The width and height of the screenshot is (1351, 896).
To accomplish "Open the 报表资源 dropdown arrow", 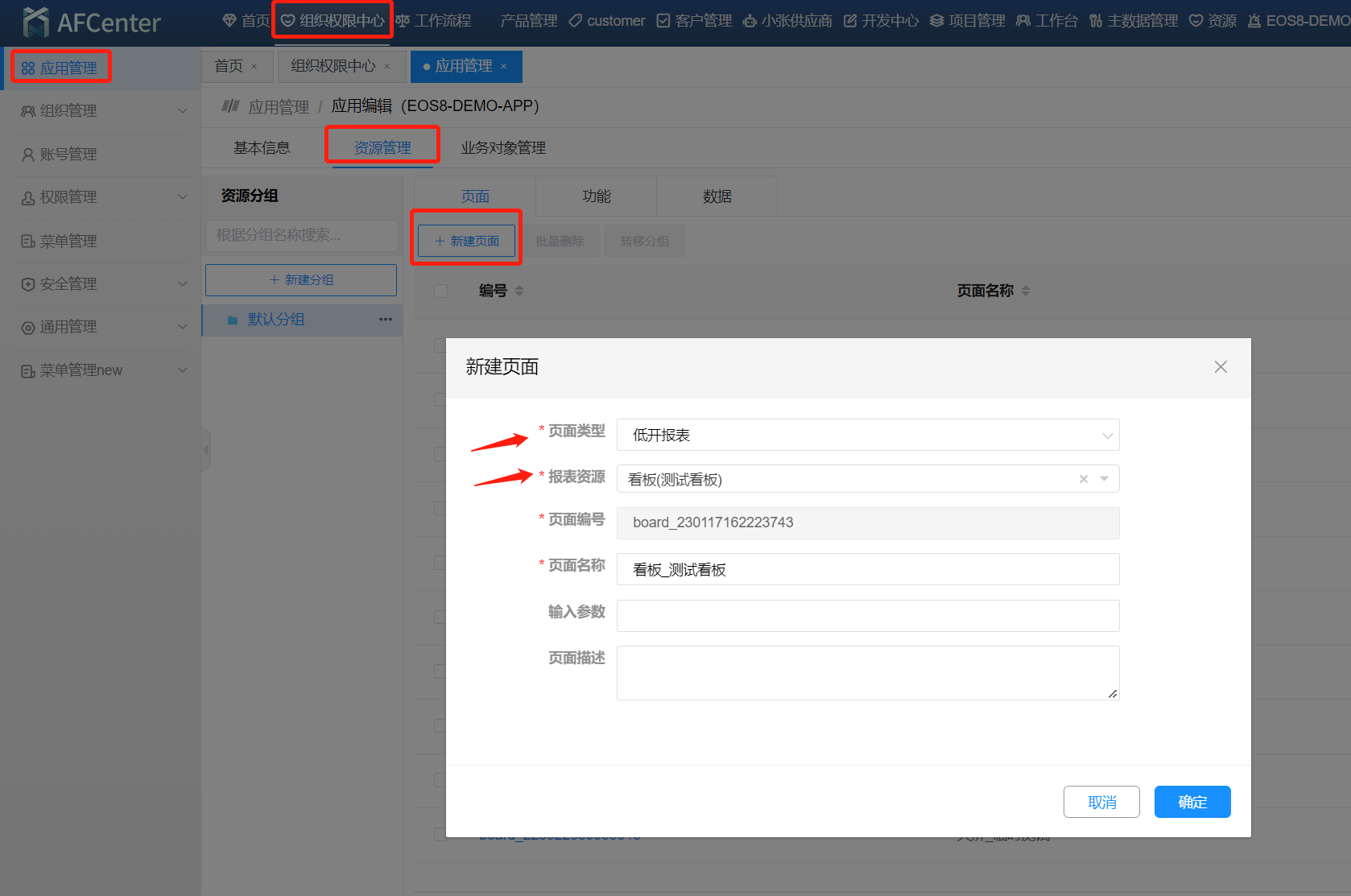I will (x=1105, y=479).
